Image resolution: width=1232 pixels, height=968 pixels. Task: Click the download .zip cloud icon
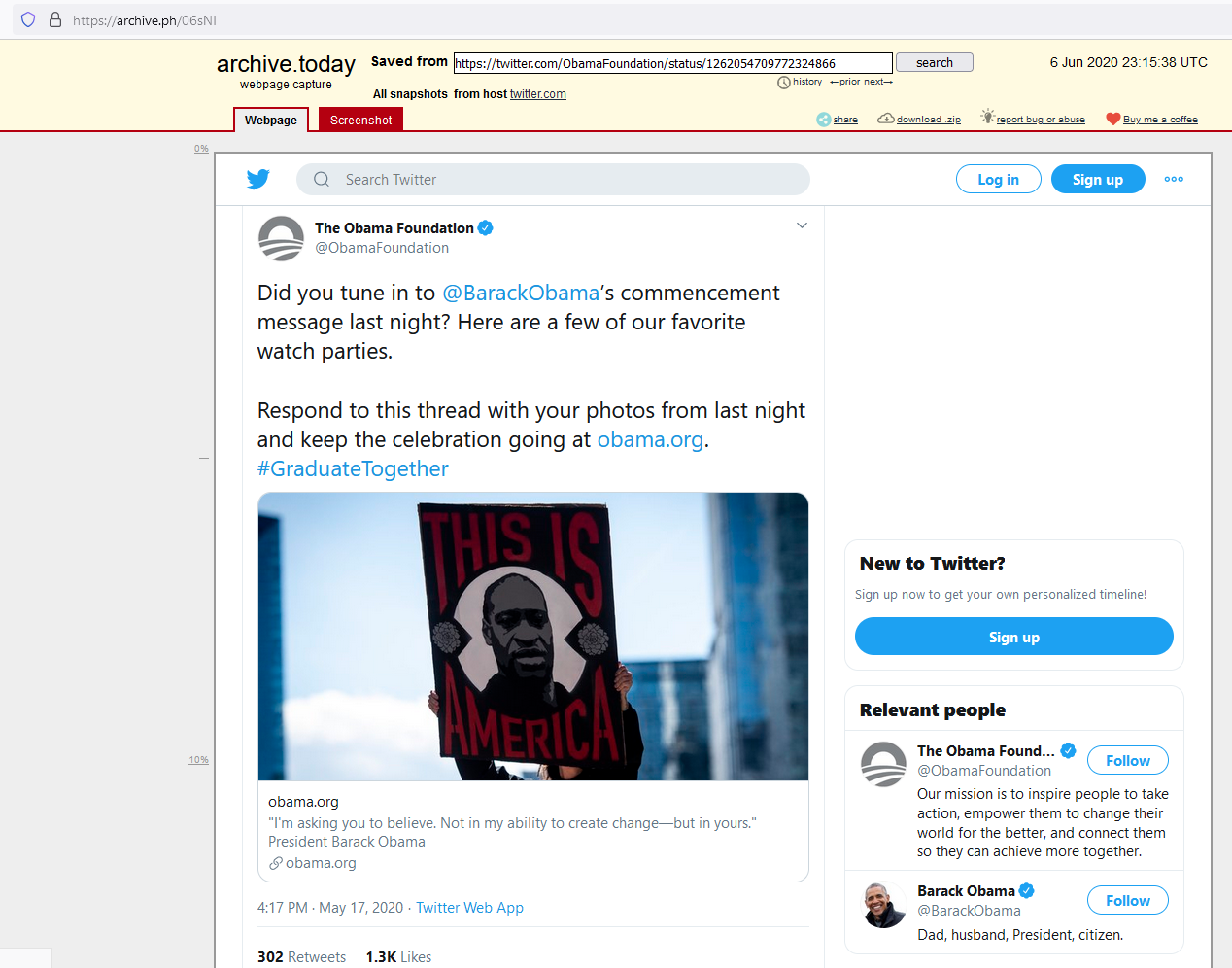point(885,119)
